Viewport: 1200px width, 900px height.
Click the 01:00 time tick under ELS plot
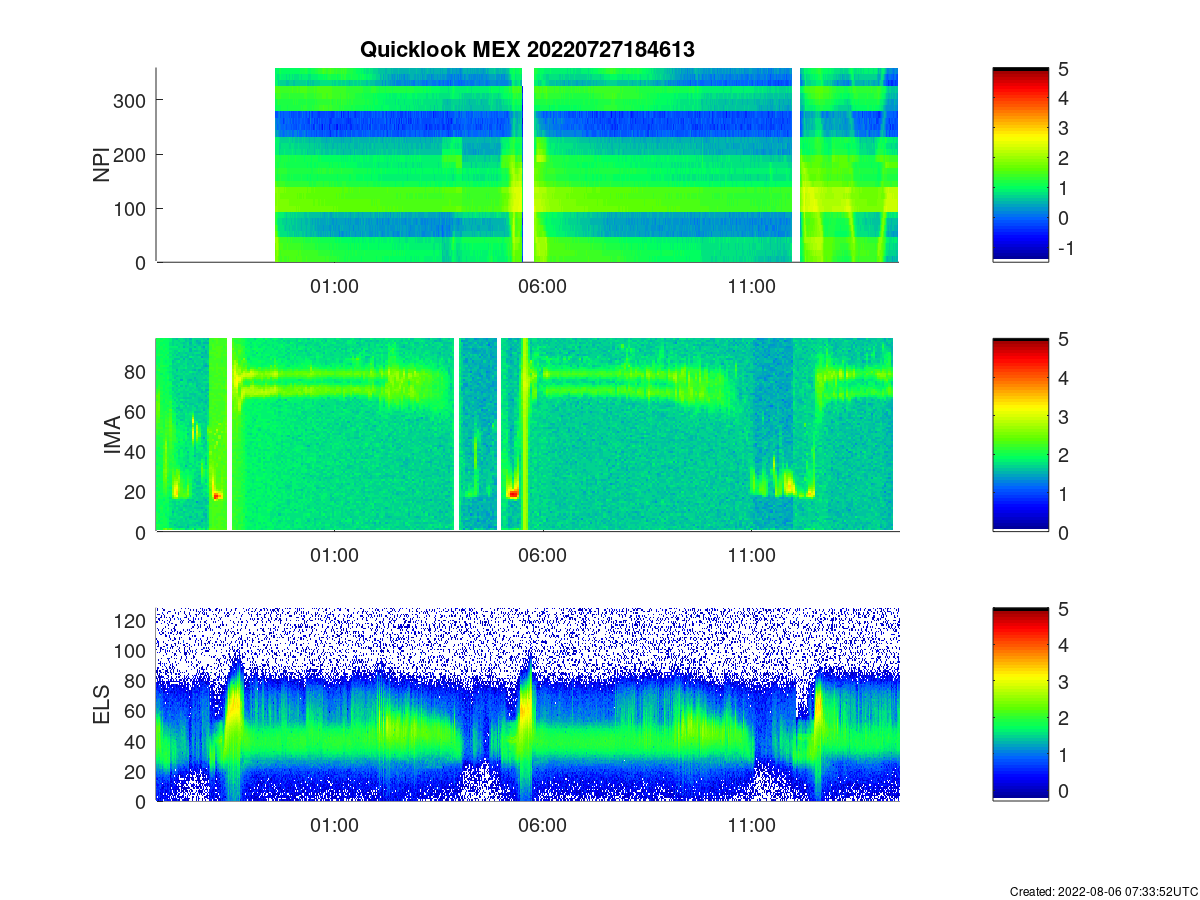(x=334, y=826)
